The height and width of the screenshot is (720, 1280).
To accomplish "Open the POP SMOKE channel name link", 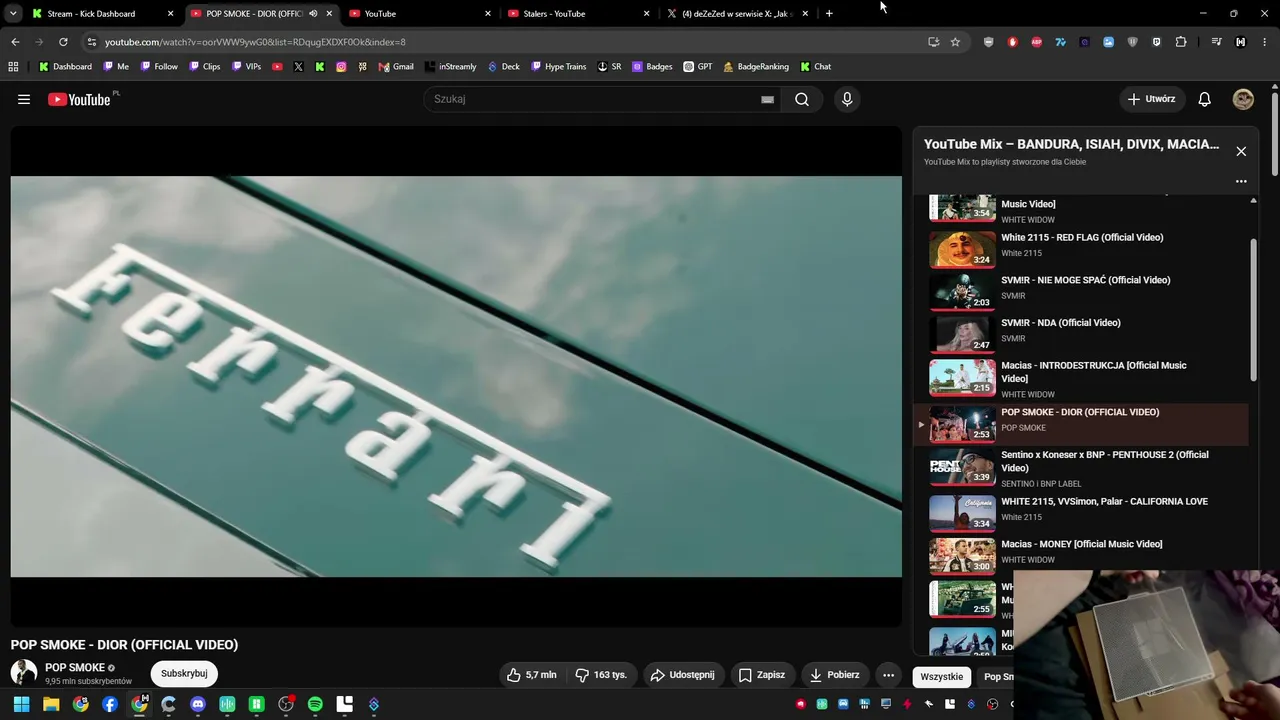I will [75, 667].
